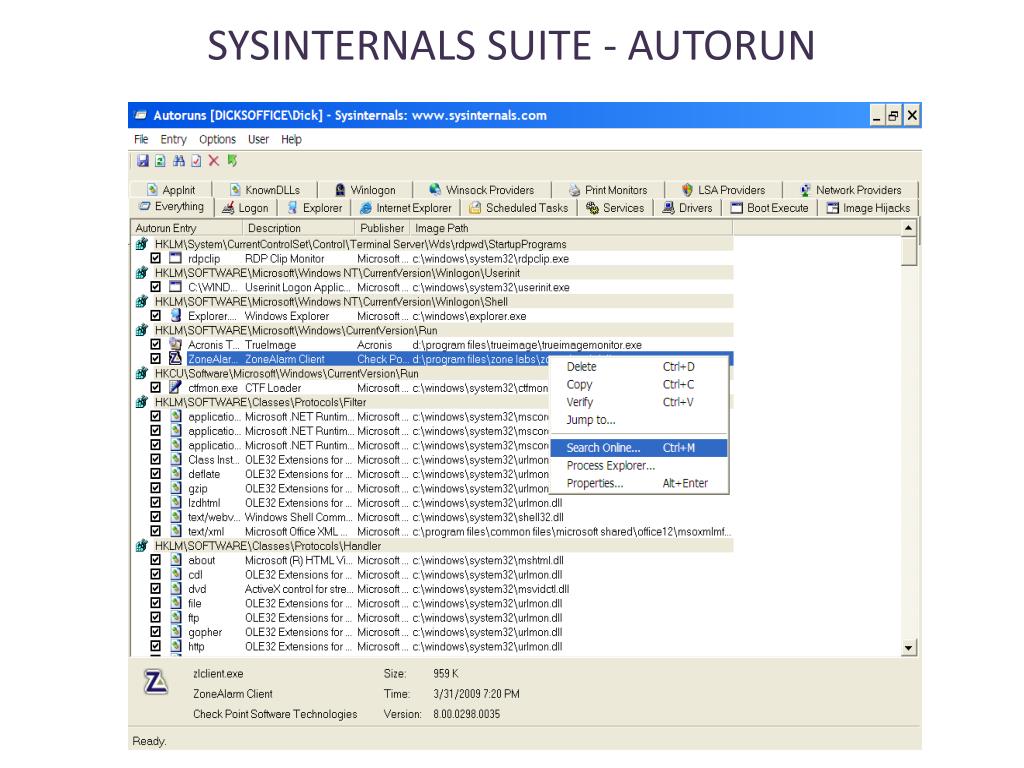Switch to the Logon tab
This screenshot has height=768, width=1024.
tap(246, 208)
